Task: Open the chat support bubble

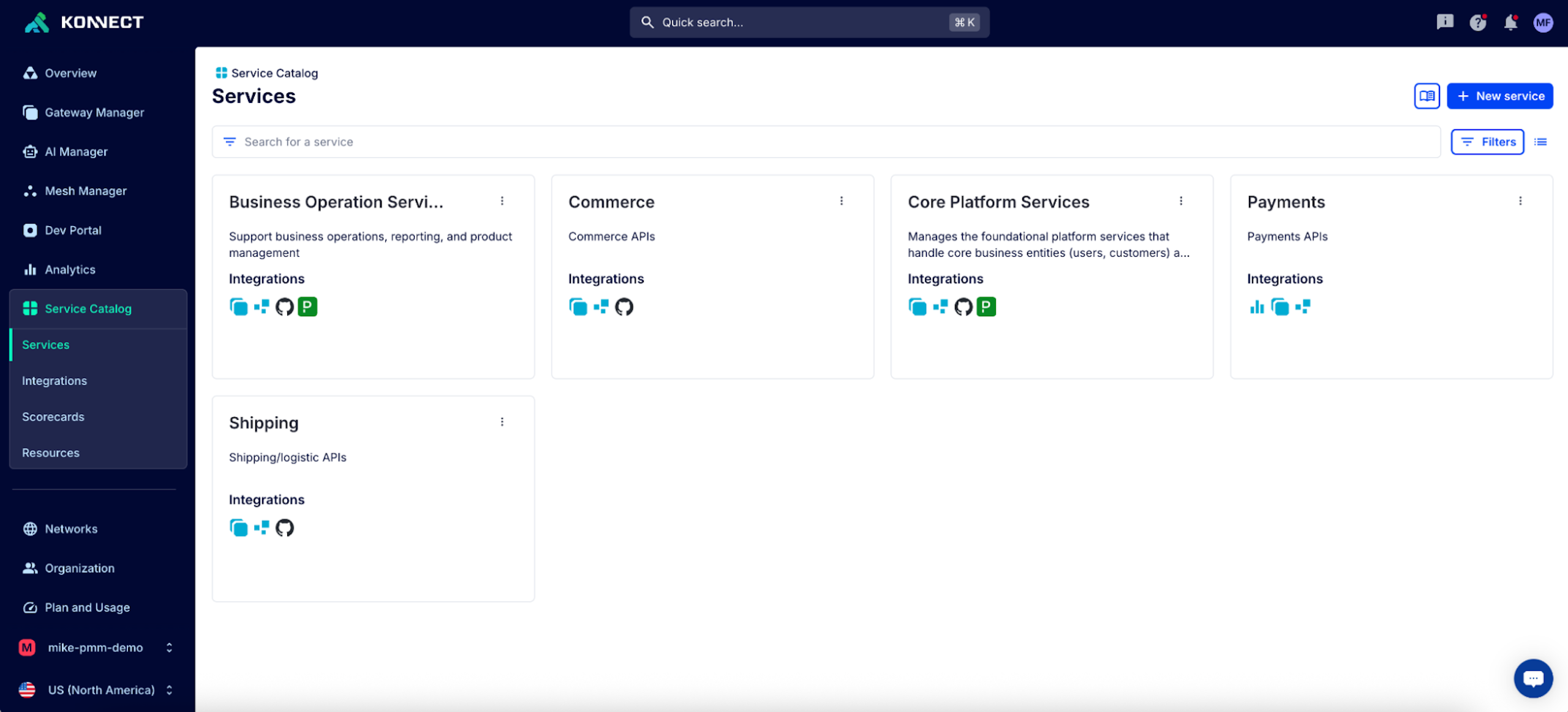Action: (x=1533, y=678)
